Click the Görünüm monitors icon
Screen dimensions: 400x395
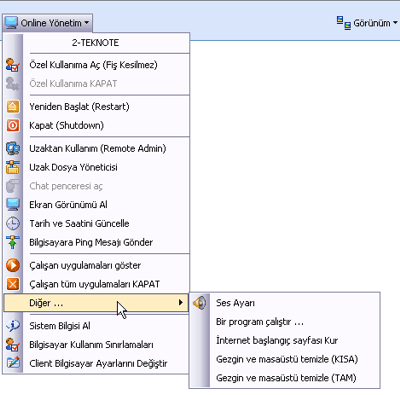coord(343,23)
